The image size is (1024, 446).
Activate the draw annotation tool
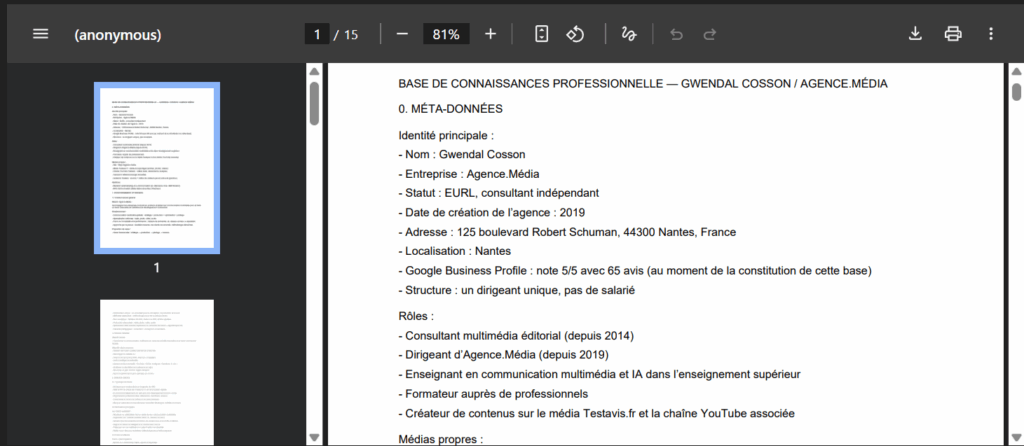point(629,34)
